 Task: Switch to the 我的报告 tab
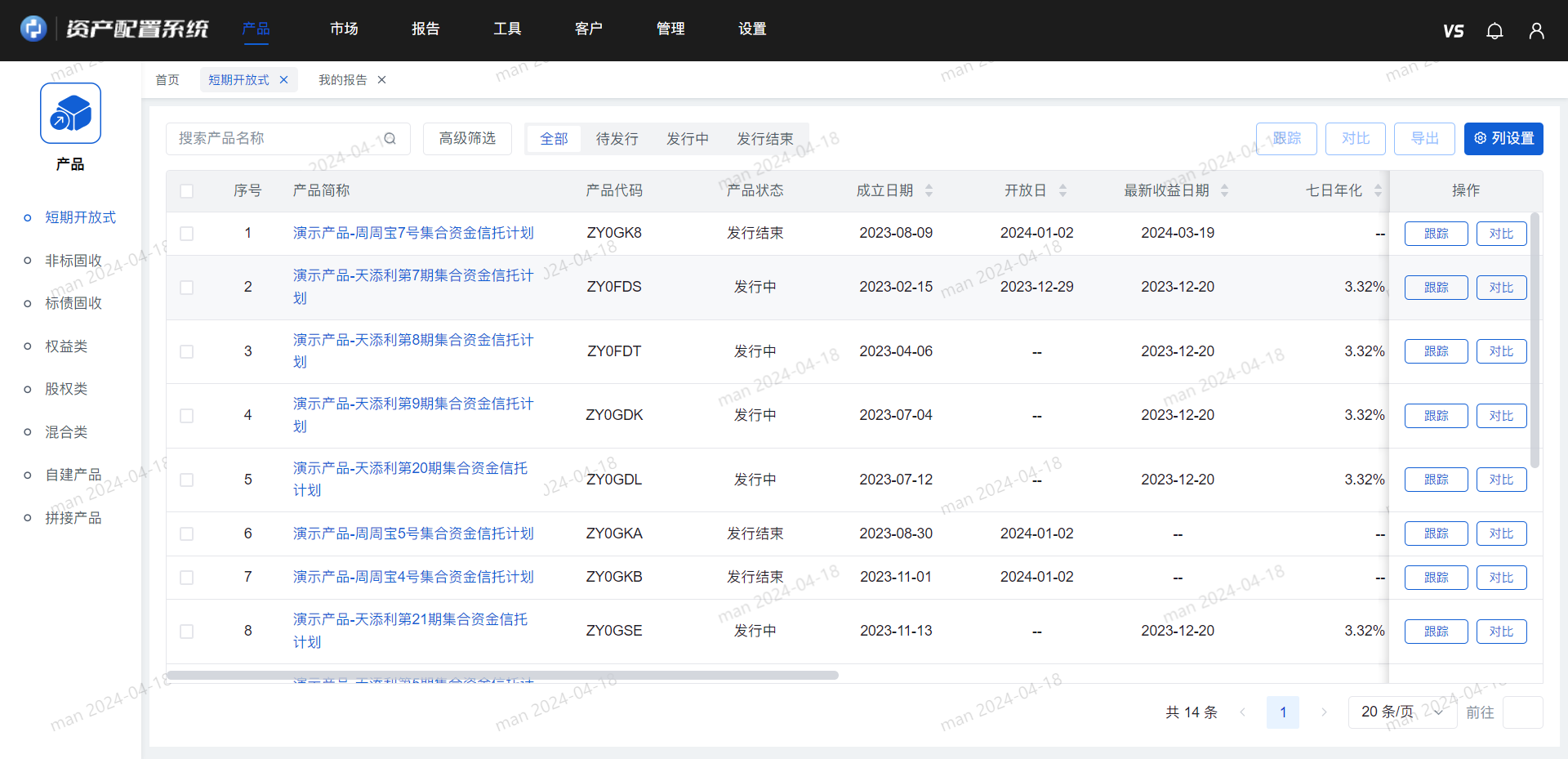[343, 80]
